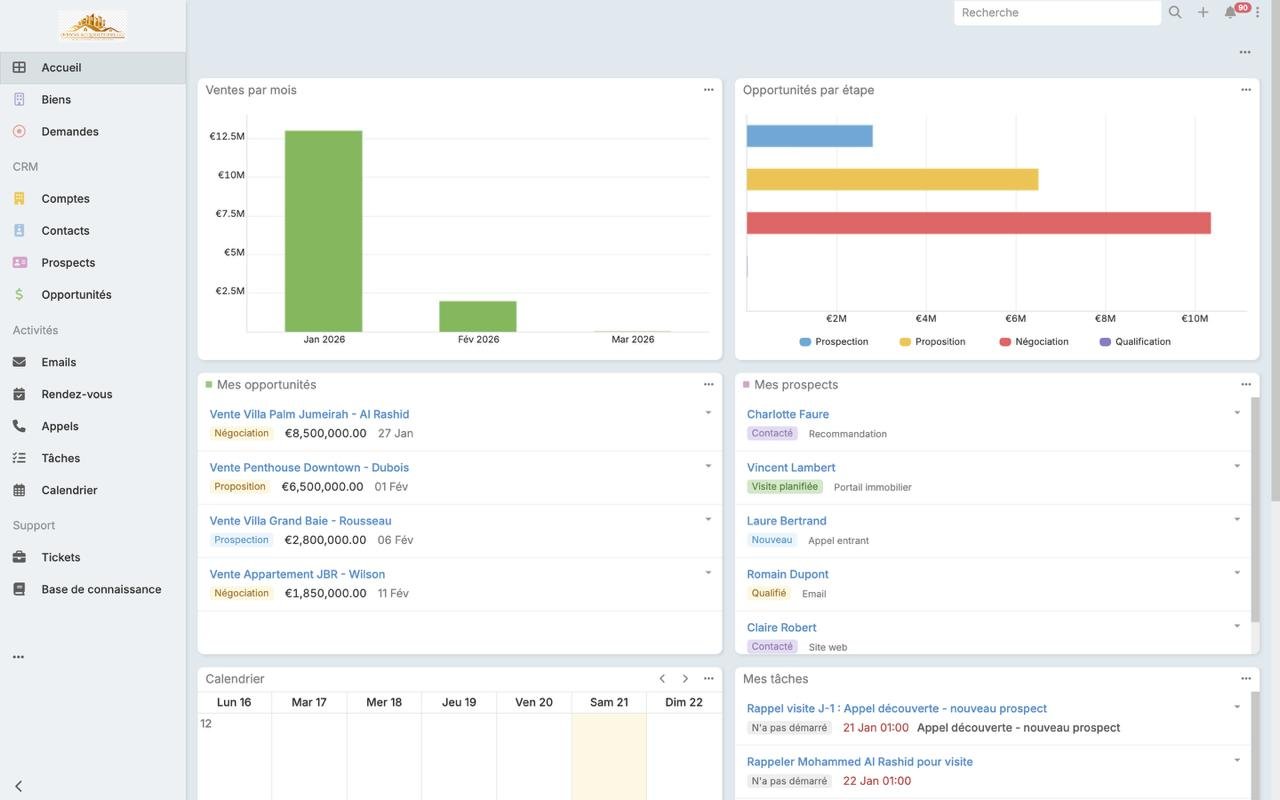The height and width of the screenshot is (800, 1280).
Task: Open quick create with the plus icon
Action: pyautogui.click(x=1202, y=12)
